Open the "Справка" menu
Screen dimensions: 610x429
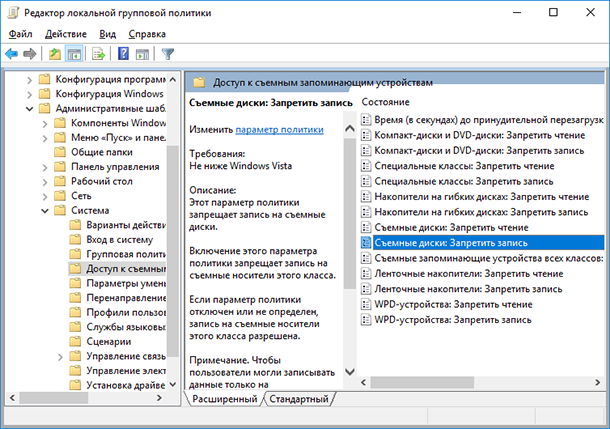click(147, 34)
